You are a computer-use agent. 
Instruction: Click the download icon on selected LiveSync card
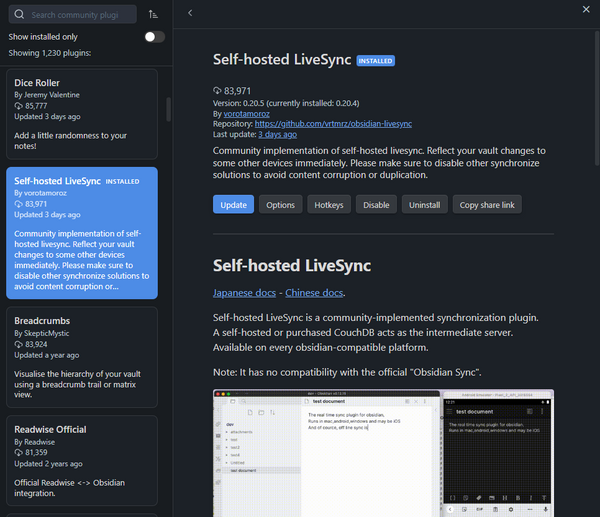coord(18,204)
